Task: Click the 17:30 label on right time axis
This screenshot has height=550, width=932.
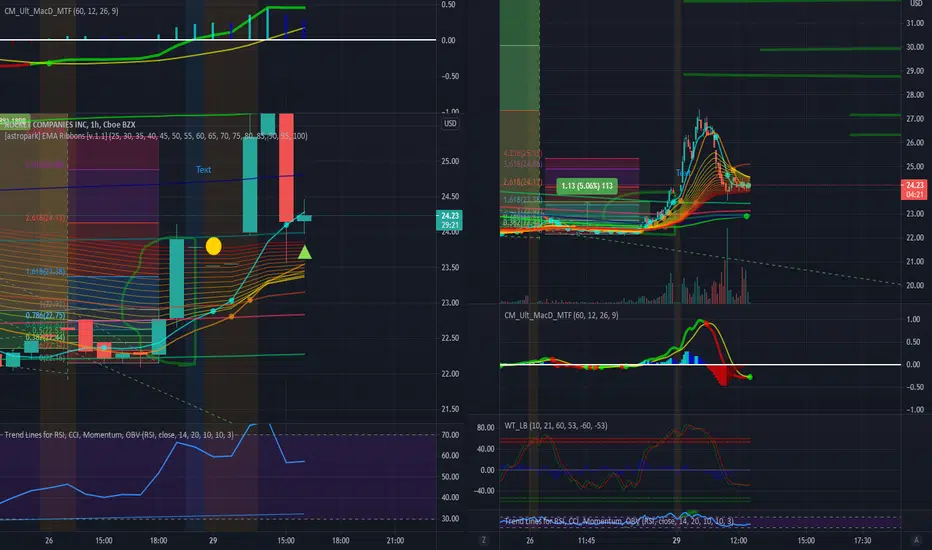Action: click(x=862, y=540)
